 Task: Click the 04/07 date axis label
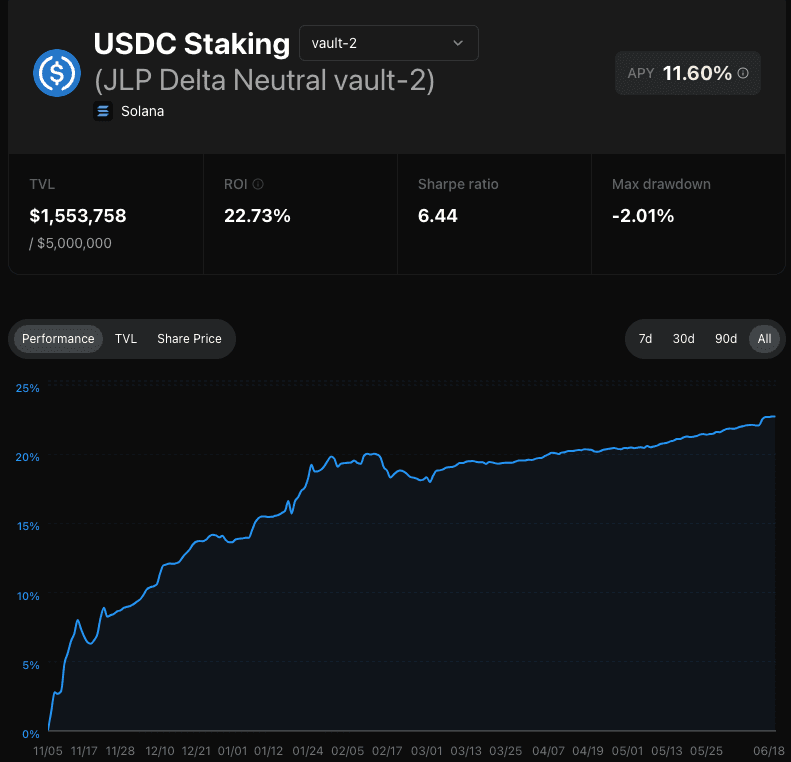pos(548,751)
